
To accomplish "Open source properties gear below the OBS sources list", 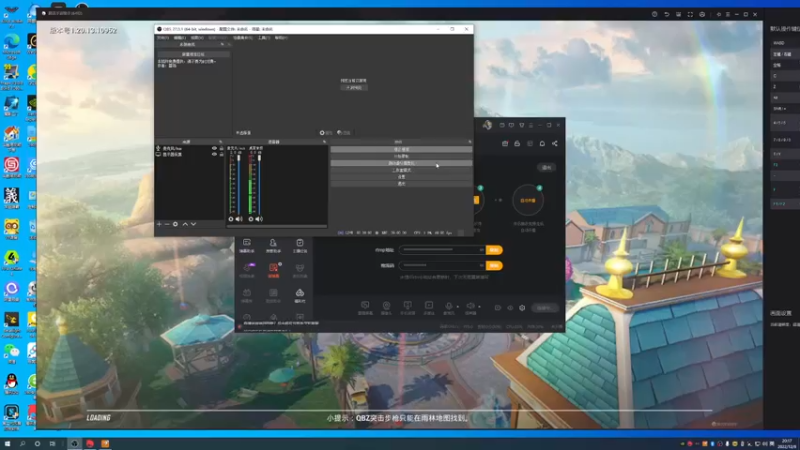I will pos(175,224).
